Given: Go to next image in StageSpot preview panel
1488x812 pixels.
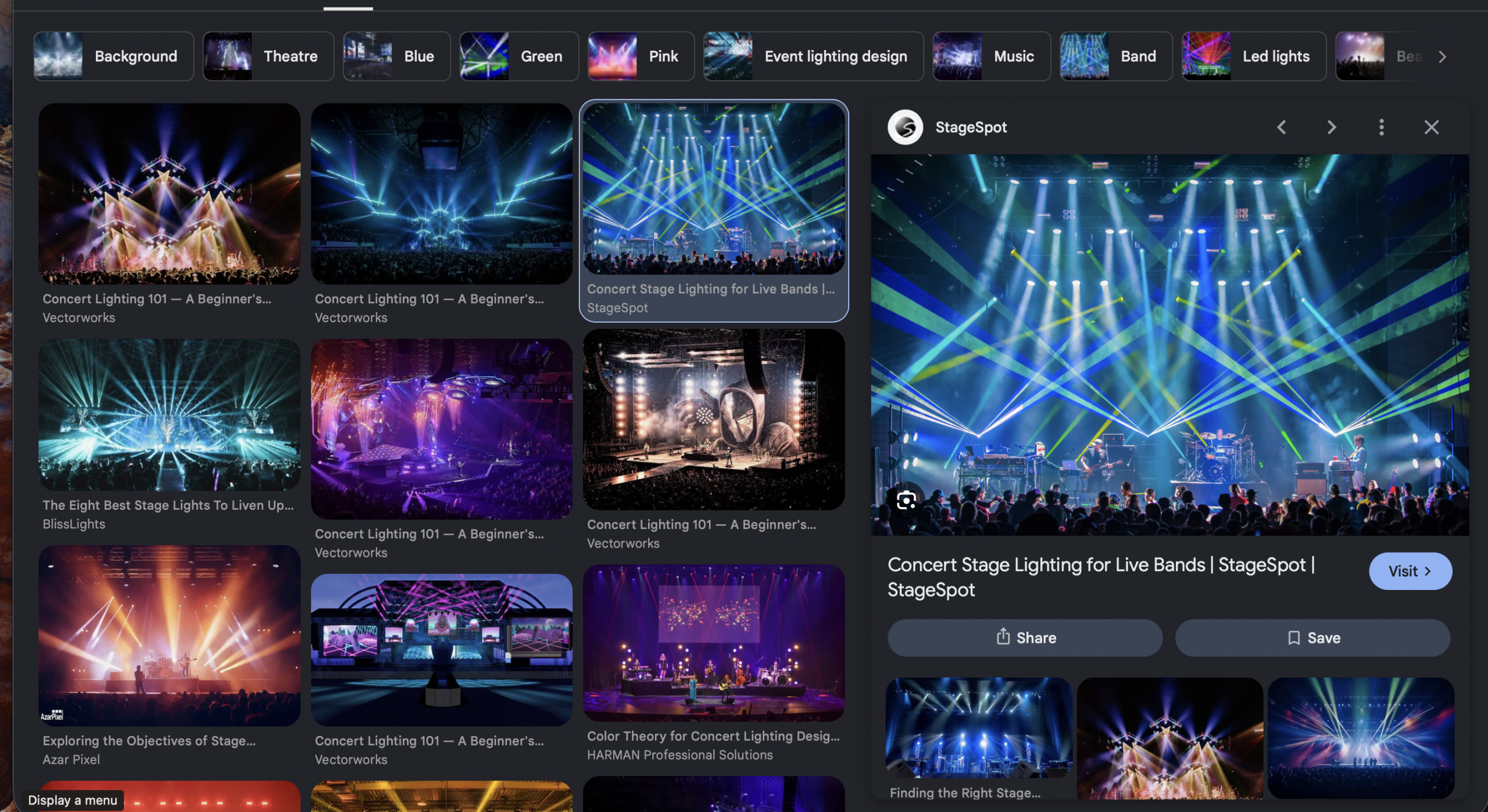Looking at the screenshot, I should [1331, 127].
